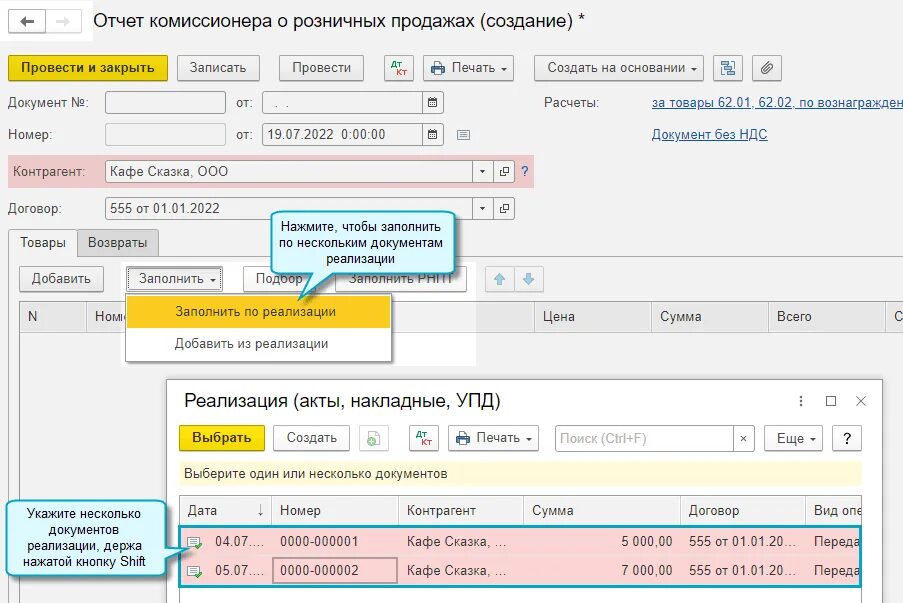This screenshot has height=603, width=903.
Task: Select the cell 0000-000002
Action: coord(335,571)
